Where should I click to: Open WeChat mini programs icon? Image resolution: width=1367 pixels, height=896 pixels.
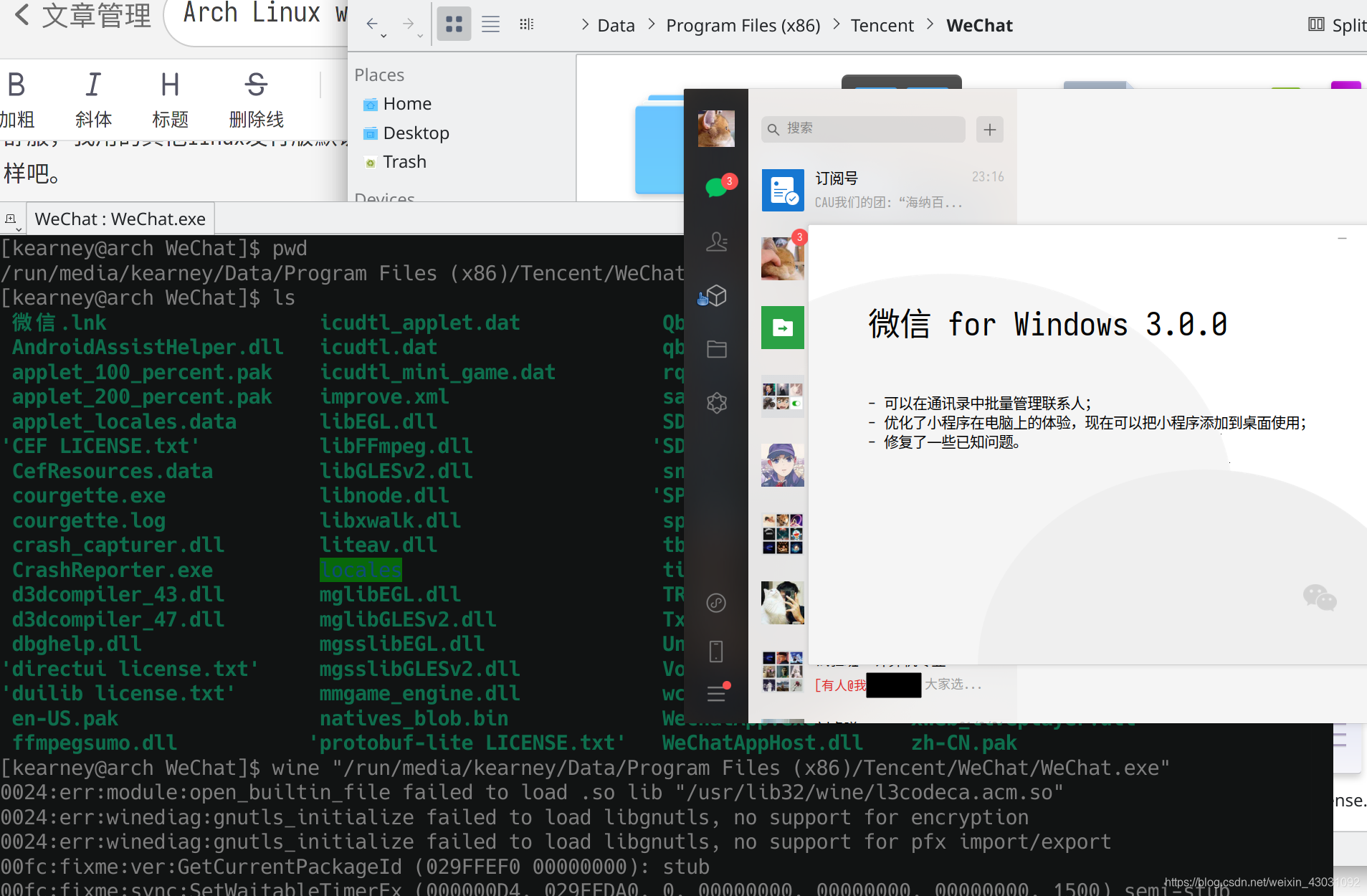coord(716,603)
